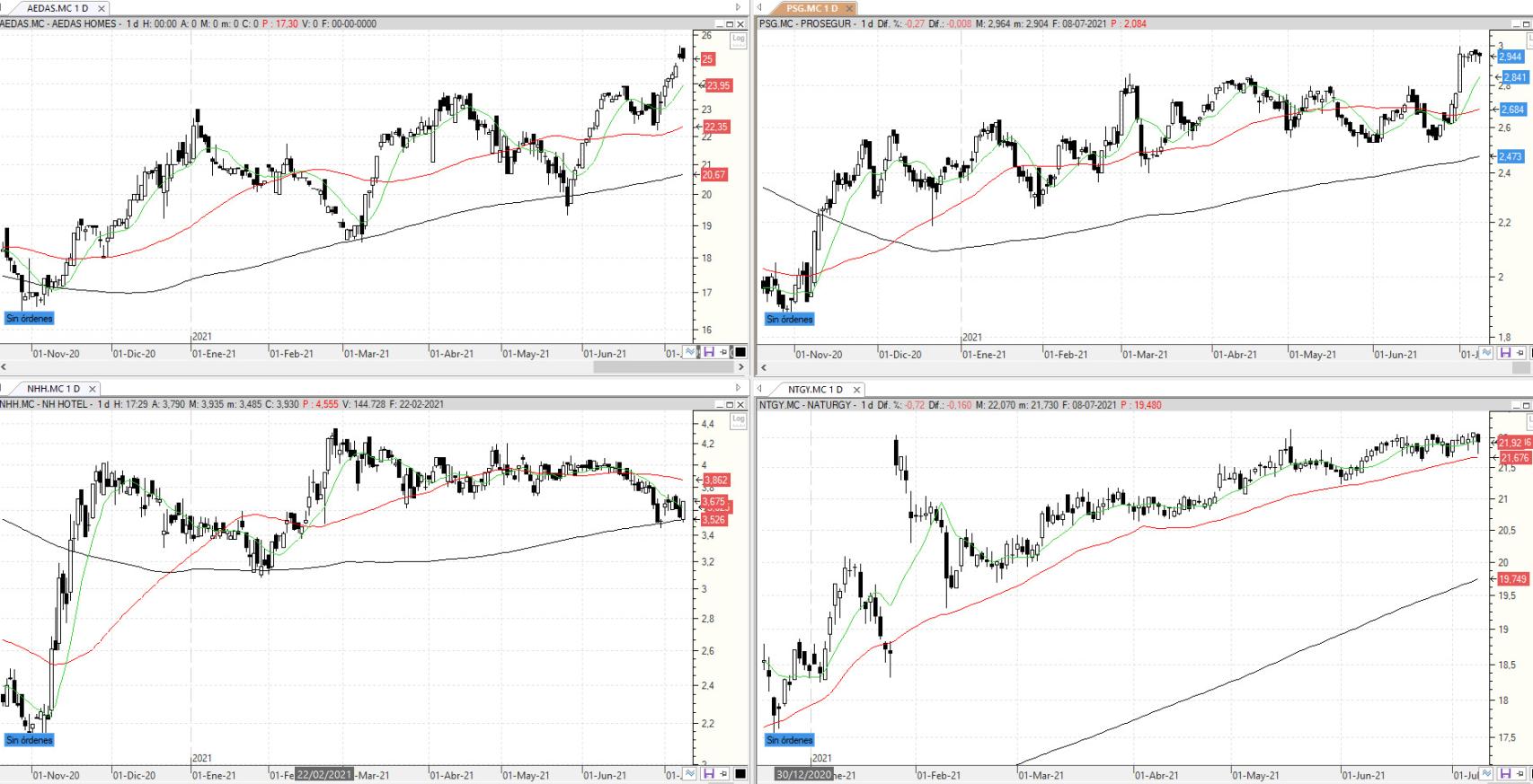1533x784 pixels.
Task: Toggle Log scale on the AEDAS chart
Action: [x=739, y=39]
